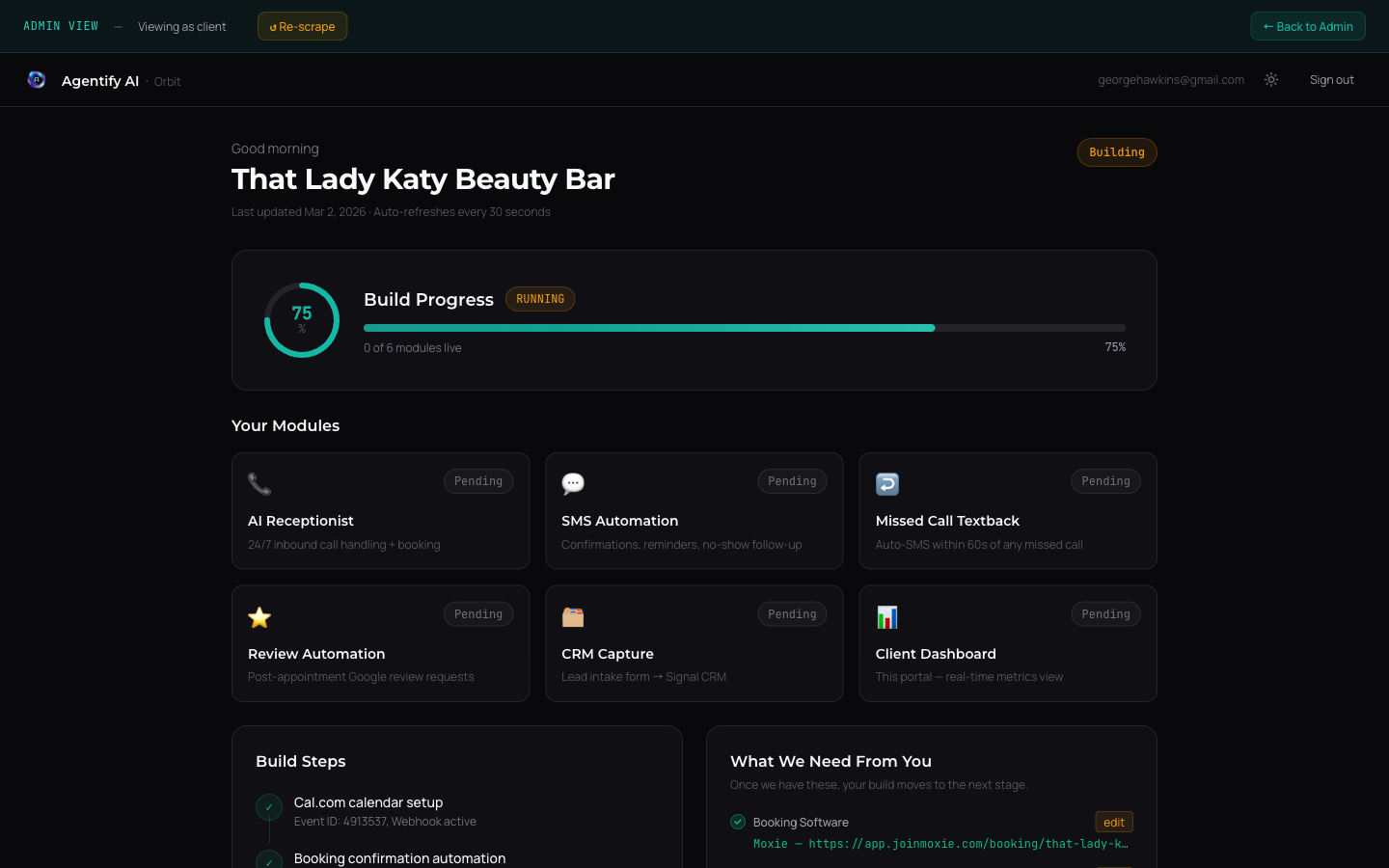Click the refresh icon inside Re-scrape
Screen dimensions: 1389x868
click(x=271, y=26)
